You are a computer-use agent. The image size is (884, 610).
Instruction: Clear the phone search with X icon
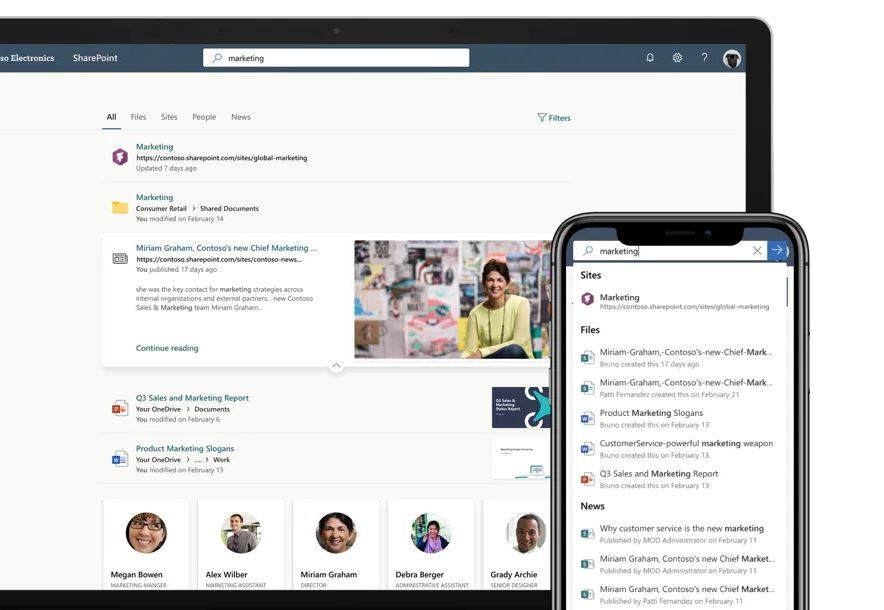click(757, 251)
